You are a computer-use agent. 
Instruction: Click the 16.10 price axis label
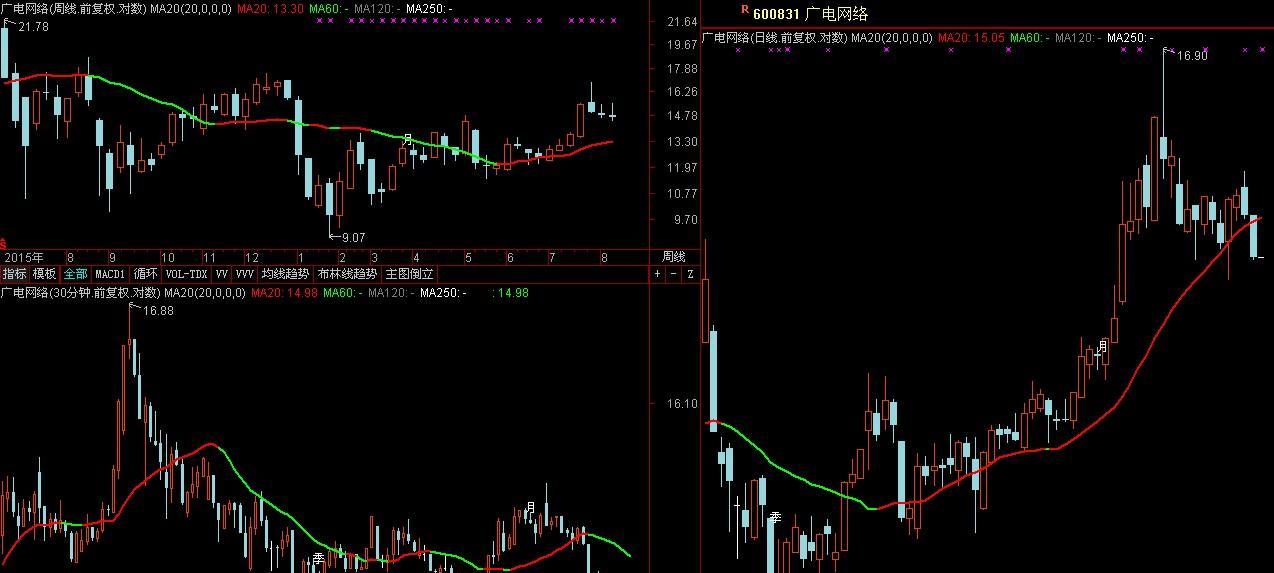pos(680,404)
